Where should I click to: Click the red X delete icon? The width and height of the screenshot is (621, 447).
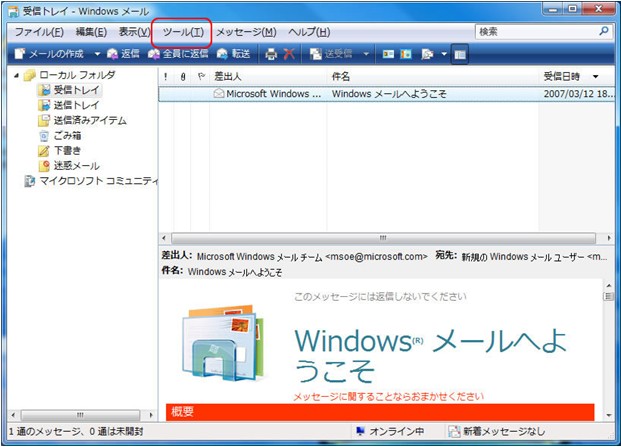[289, 53]
